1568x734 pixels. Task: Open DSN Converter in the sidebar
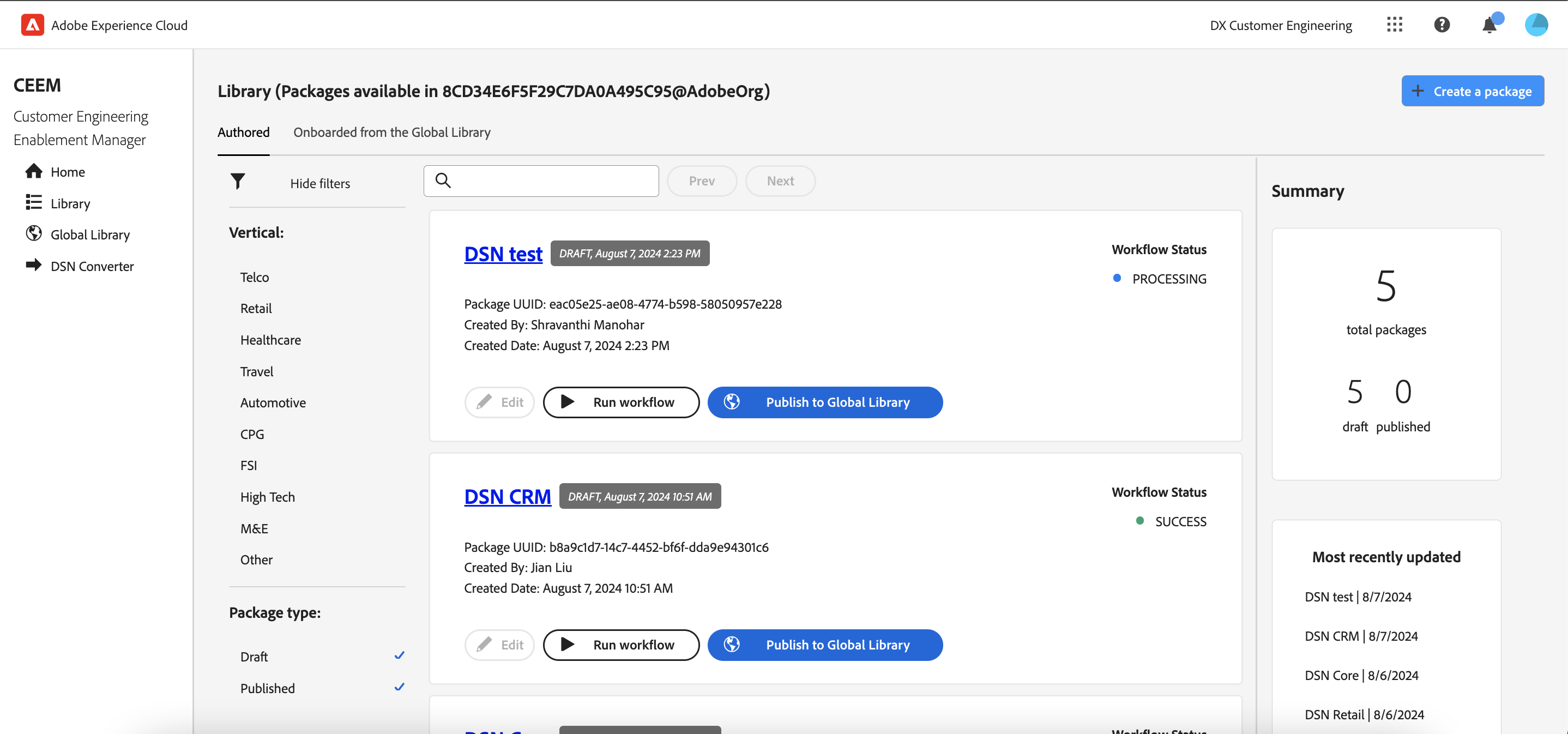92,266
